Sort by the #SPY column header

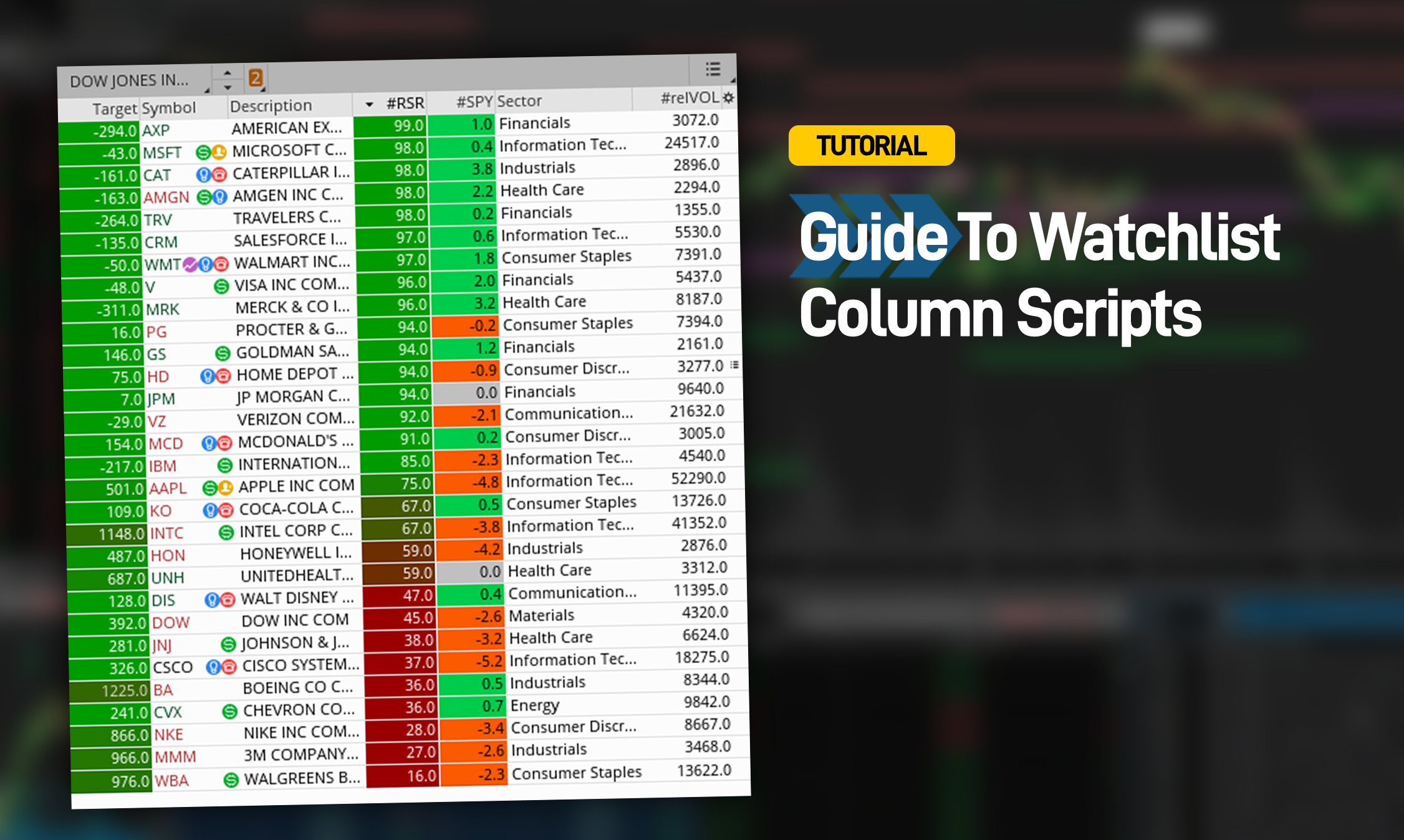[x=474, y=102]
